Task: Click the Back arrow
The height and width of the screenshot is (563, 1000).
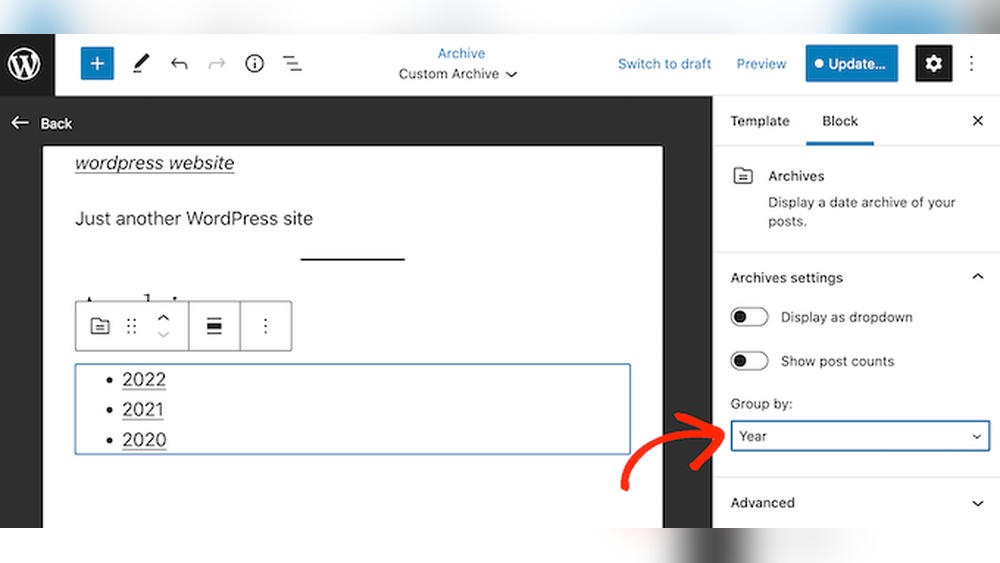Action: [x=20, y=122]
